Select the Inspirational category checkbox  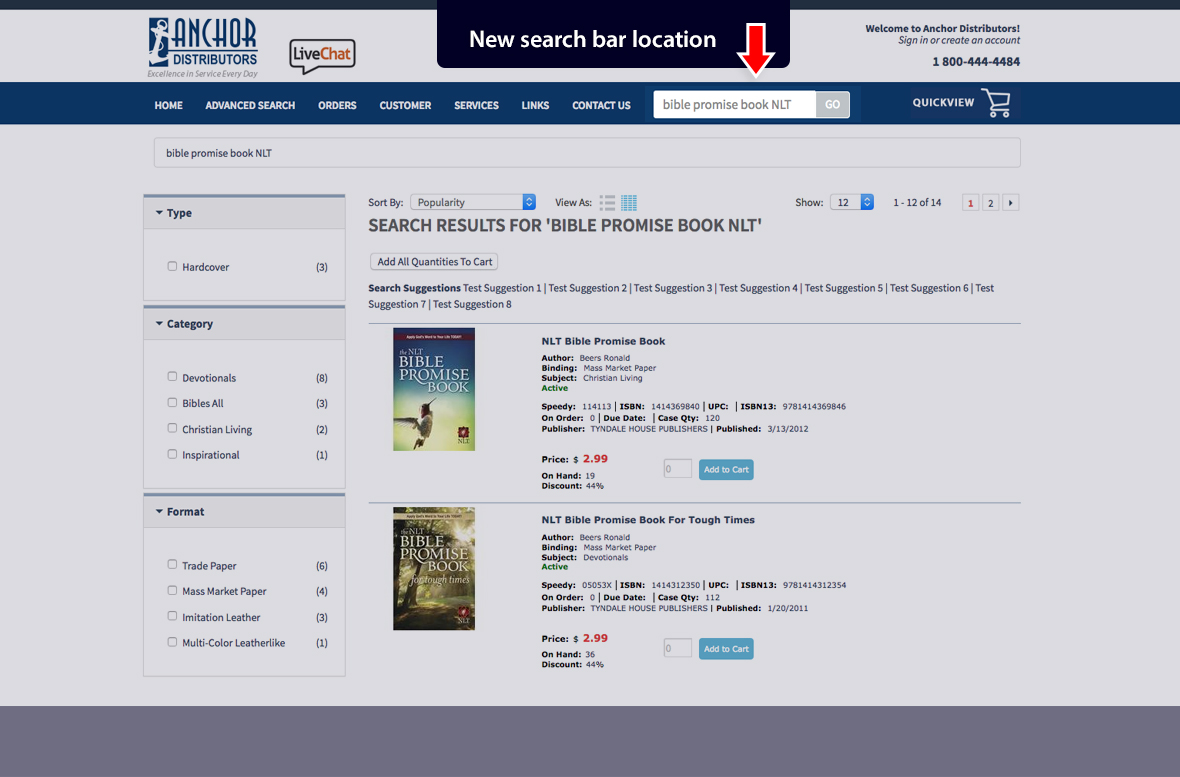[172, 454]
